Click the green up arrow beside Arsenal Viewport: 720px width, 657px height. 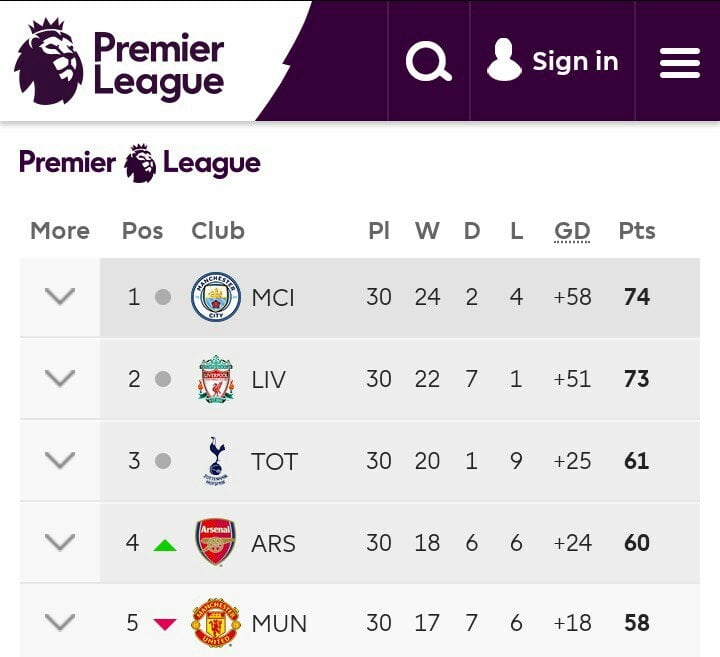(x=165, y=545)
